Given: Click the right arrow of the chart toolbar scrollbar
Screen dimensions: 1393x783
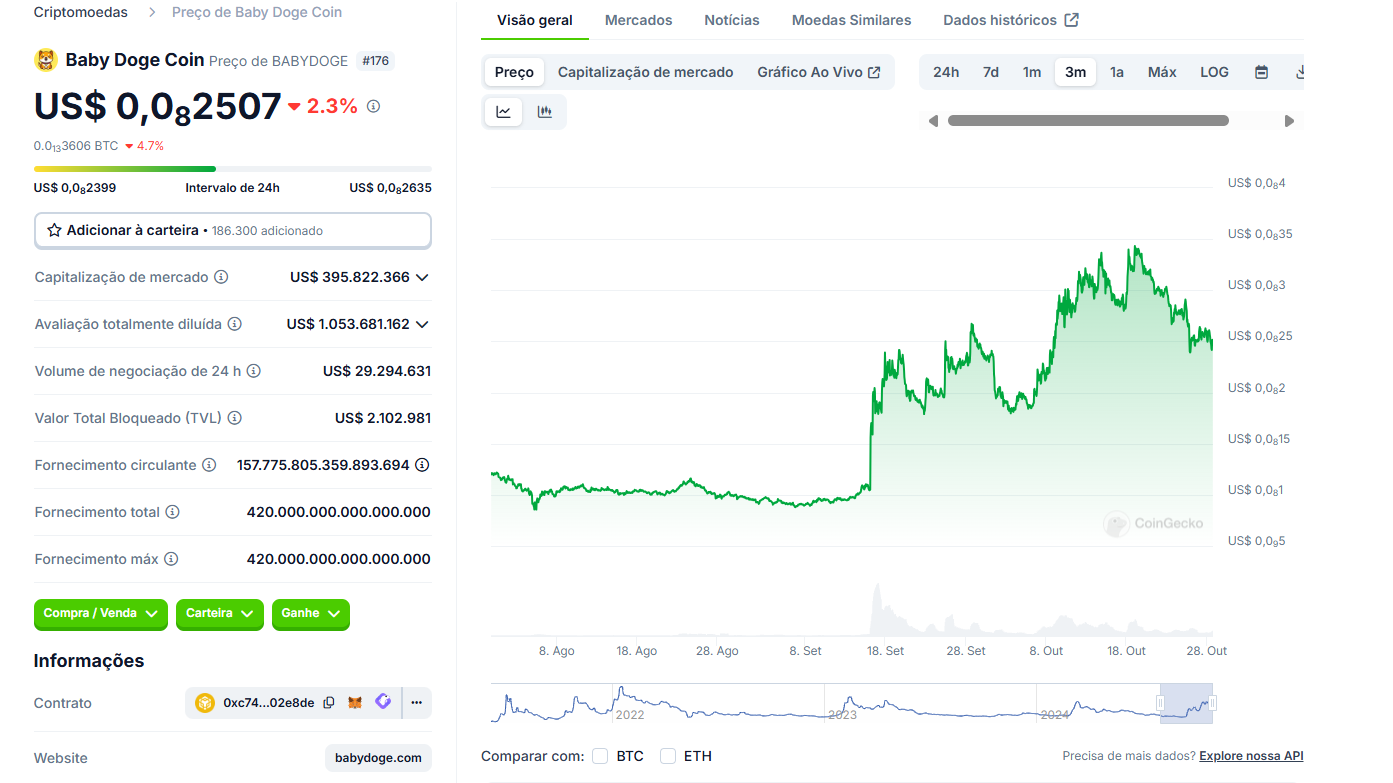Looking at the screenshot, I should point(1289,121).
